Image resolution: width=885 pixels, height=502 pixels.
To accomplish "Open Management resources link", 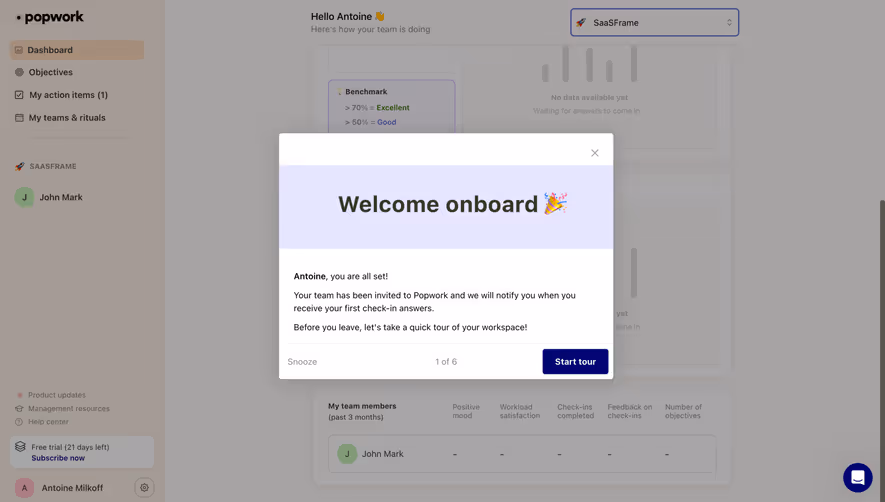I will pyautogui.click(x=69, y=408).
